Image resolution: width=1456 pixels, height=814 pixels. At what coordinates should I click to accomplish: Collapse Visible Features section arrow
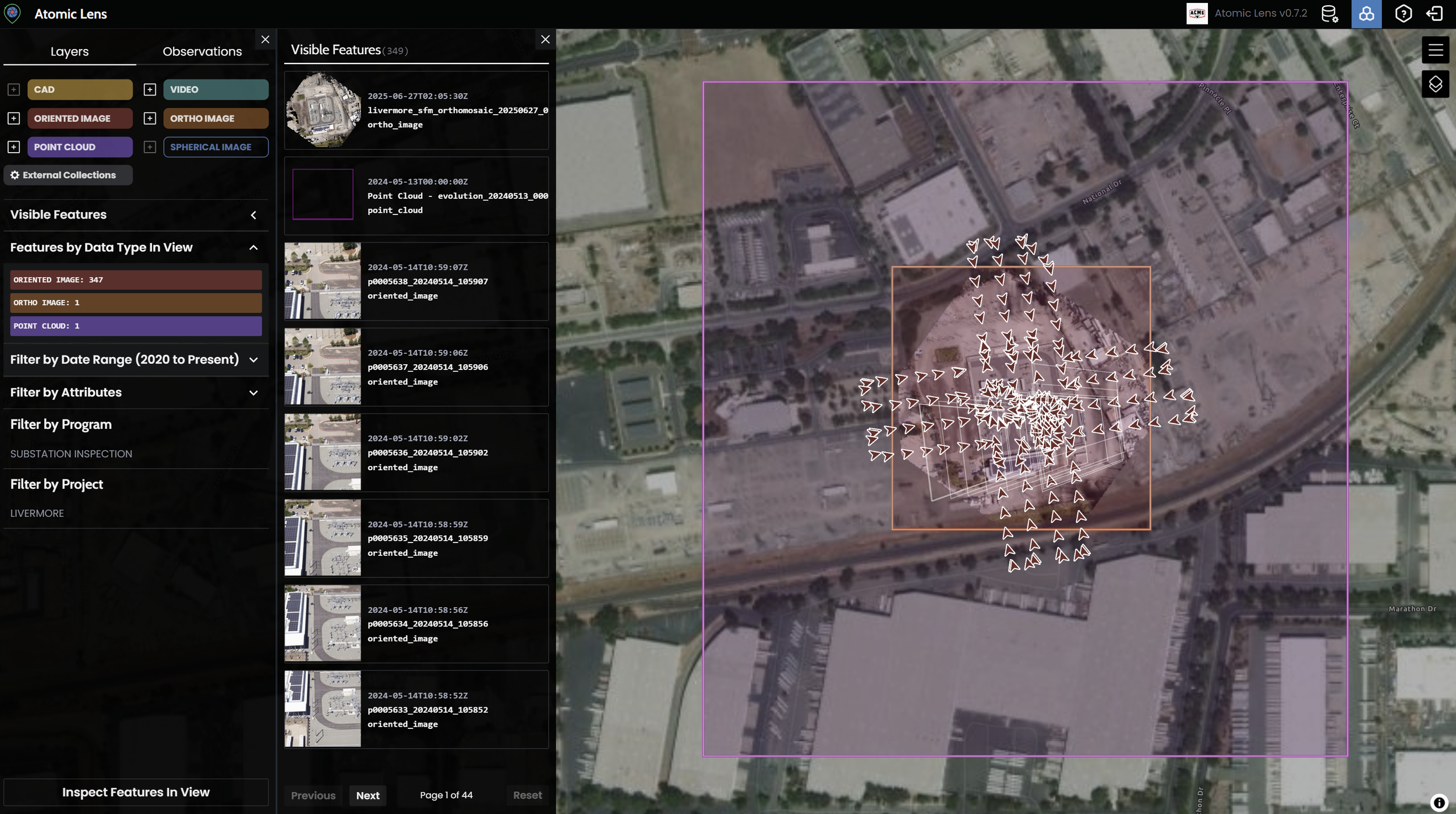point(253,215)
